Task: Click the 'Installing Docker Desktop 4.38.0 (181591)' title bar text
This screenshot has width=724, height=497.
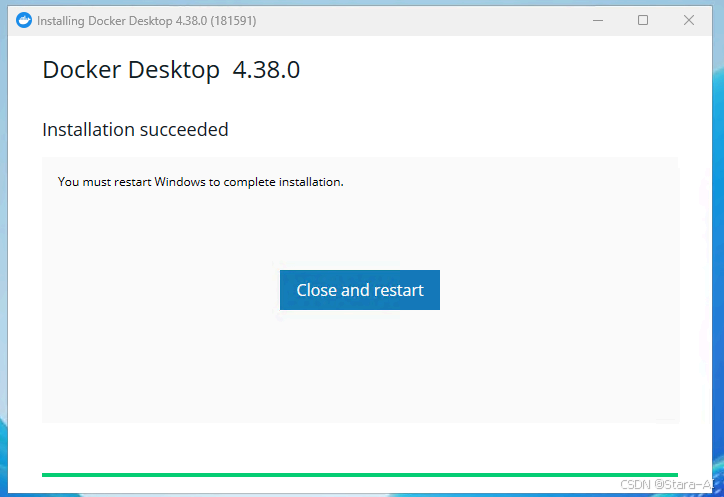Action: pos(146,21)
